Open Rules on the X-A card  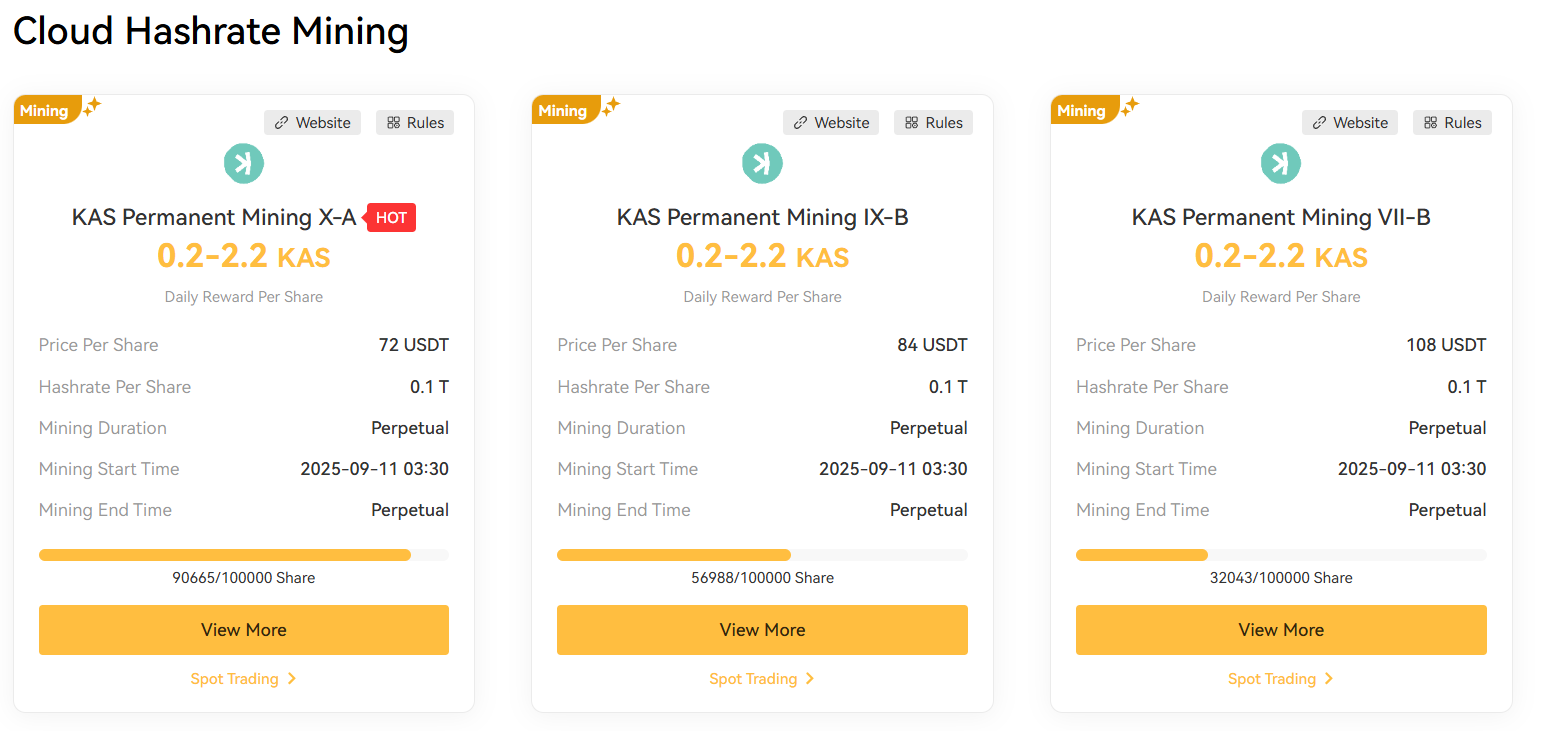(x=415, y=123)
